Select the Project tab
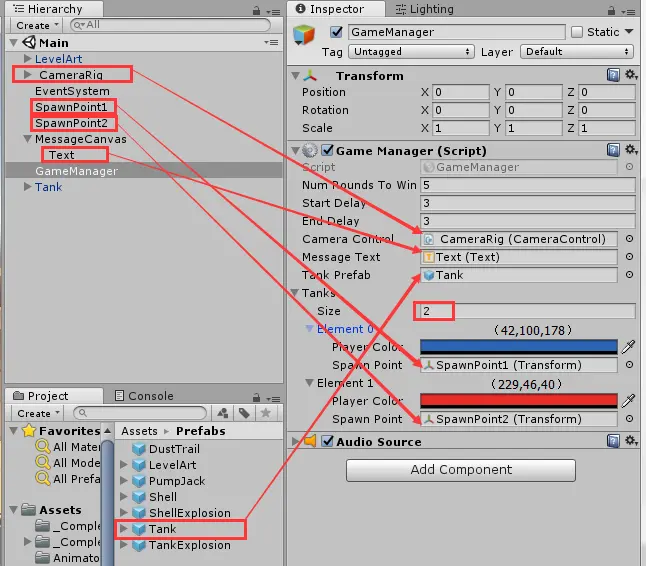The width and height of the screenshot is (646, 566). pos(54,396)
